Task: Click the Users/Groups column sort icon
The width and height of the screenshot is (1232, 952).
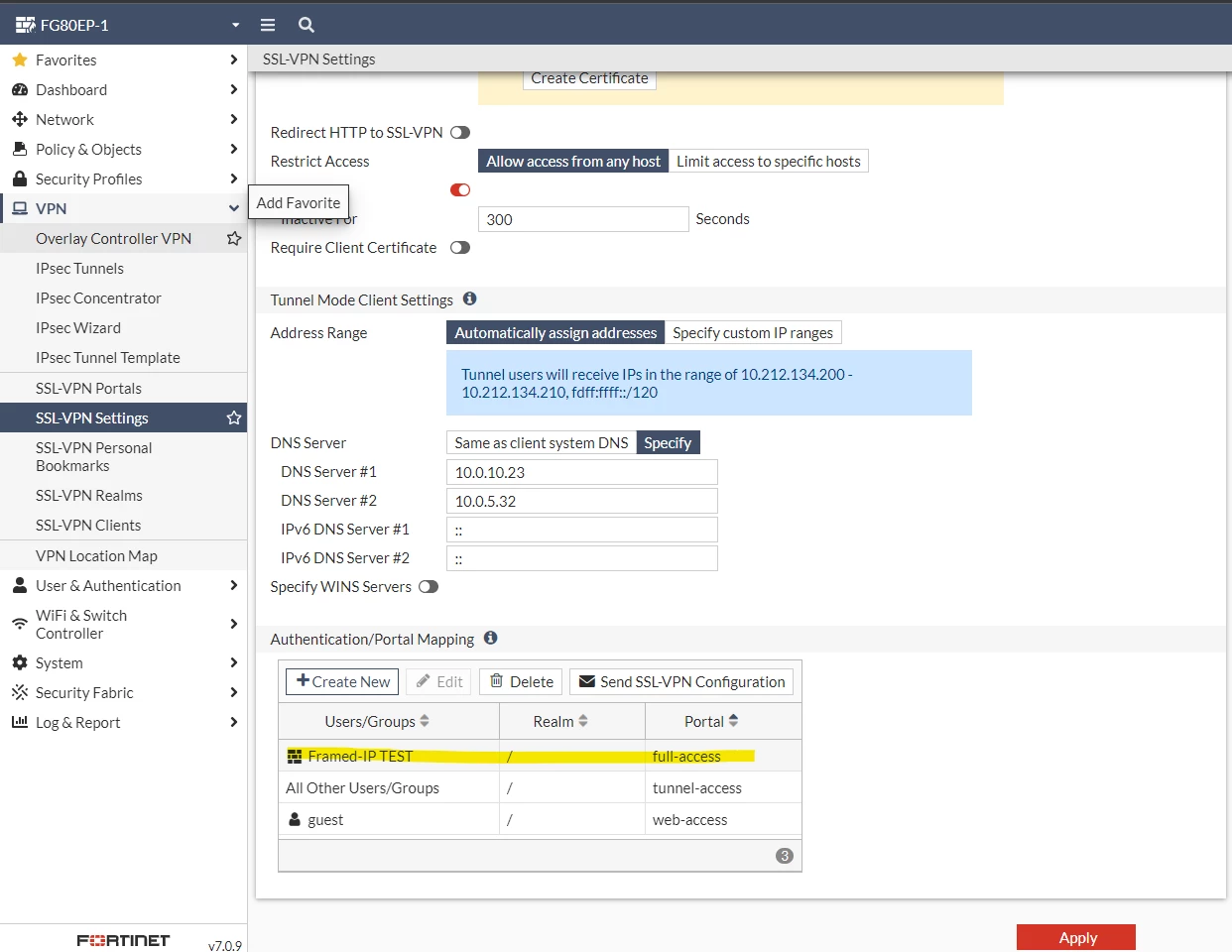Action: (x=425, y=721)
